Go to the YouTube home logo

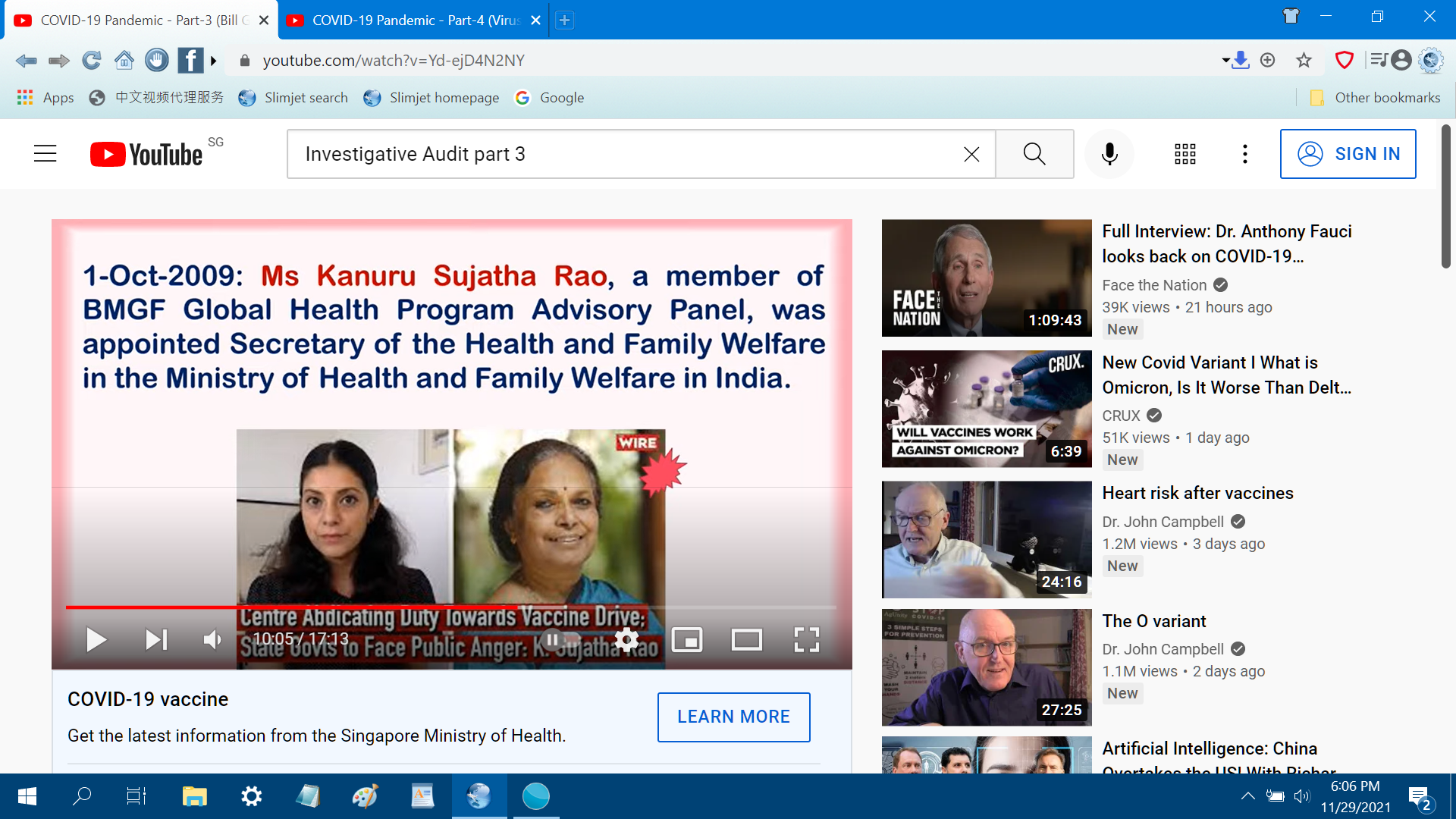[146, 154]
